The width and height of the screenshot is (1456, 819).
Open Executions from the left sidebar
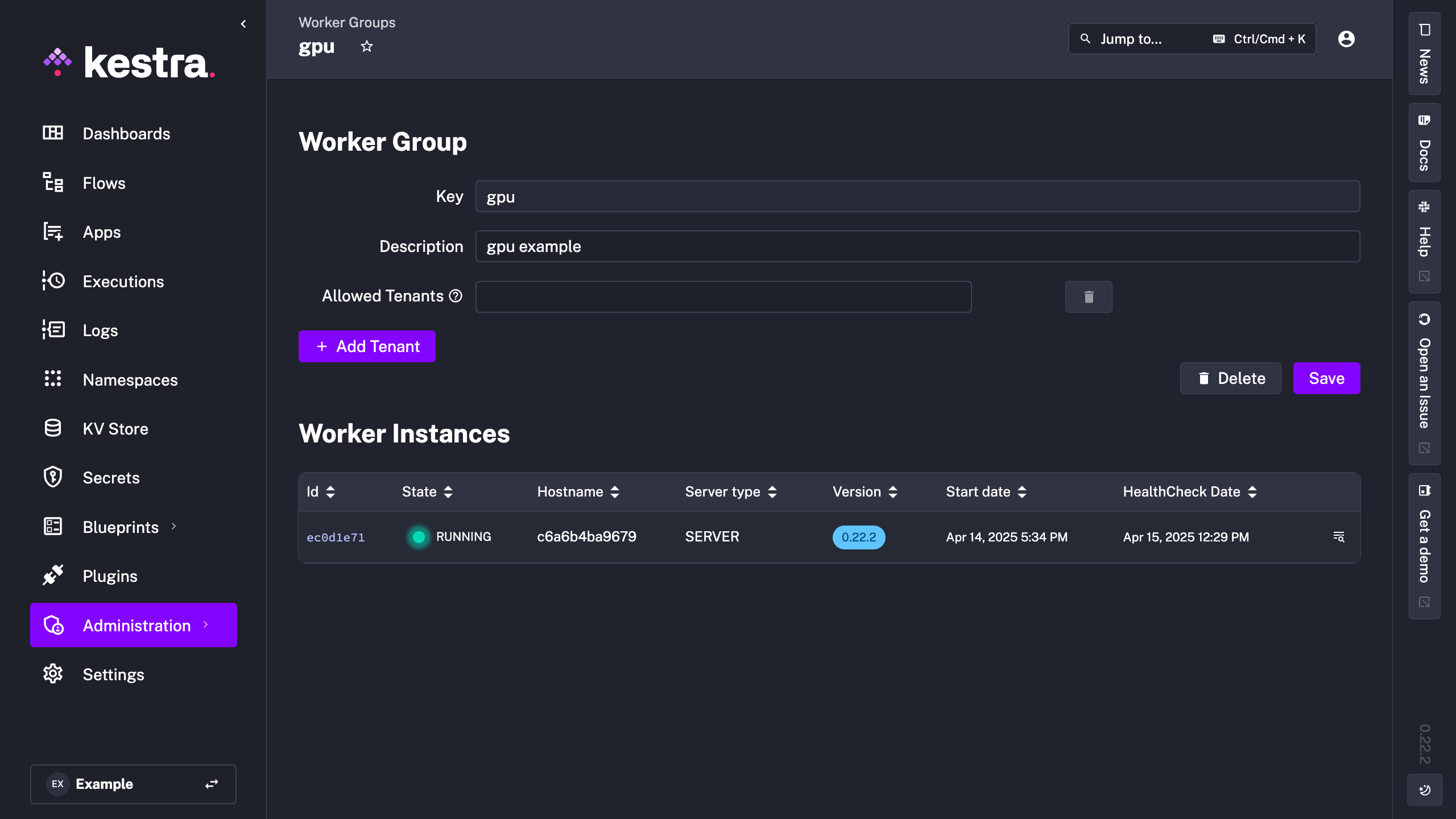[123, 281]
